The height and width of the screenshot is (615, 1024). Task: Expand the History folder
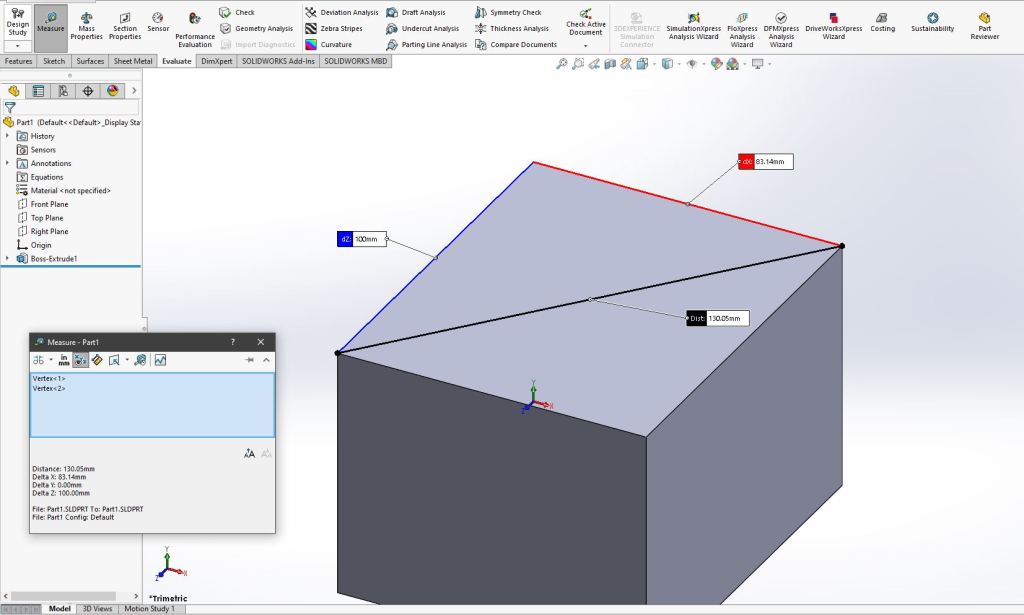tap(8, 136)
